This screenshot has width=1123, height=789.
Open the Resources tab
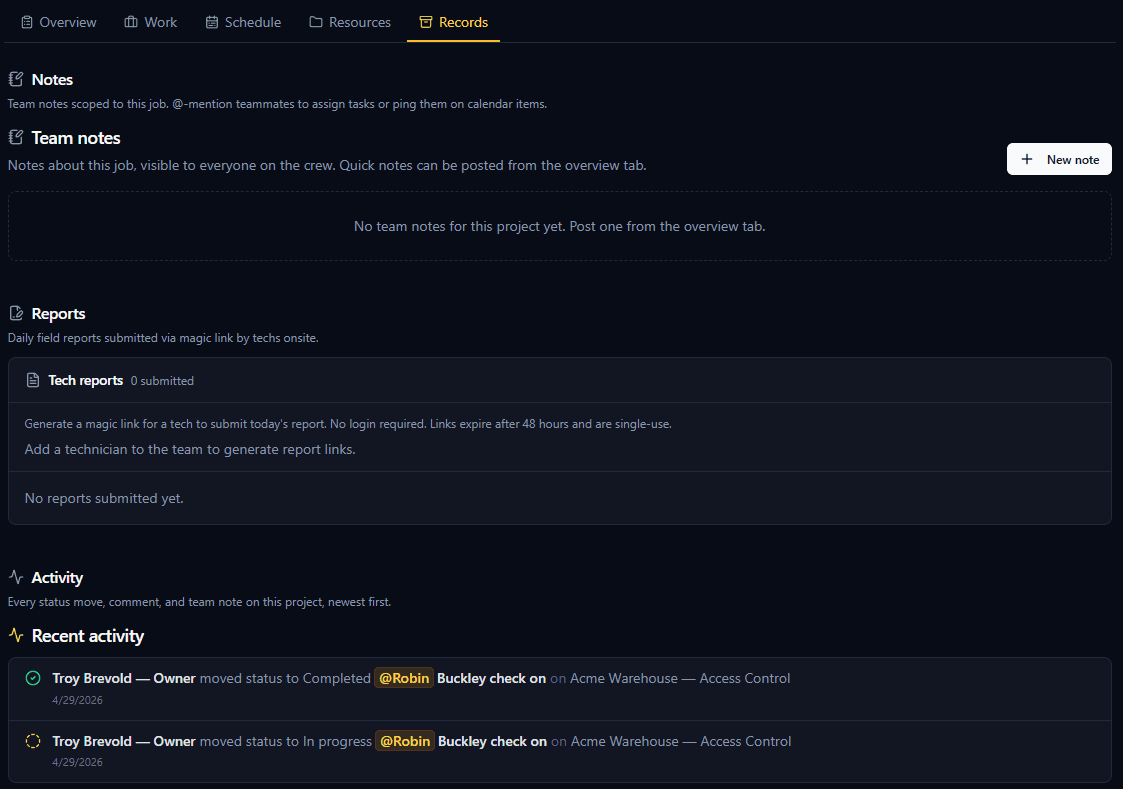tap(350, 22)
